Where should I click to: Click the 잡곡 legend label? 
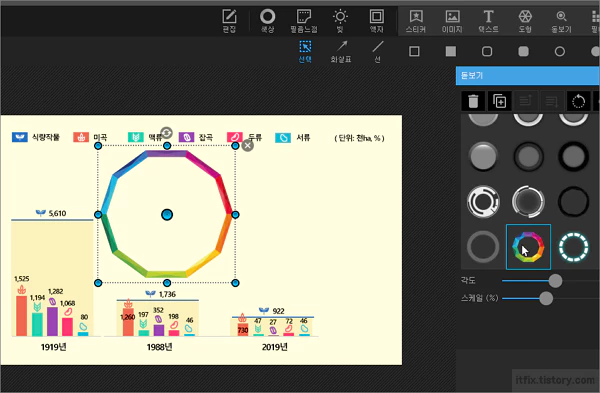[206, 137]
